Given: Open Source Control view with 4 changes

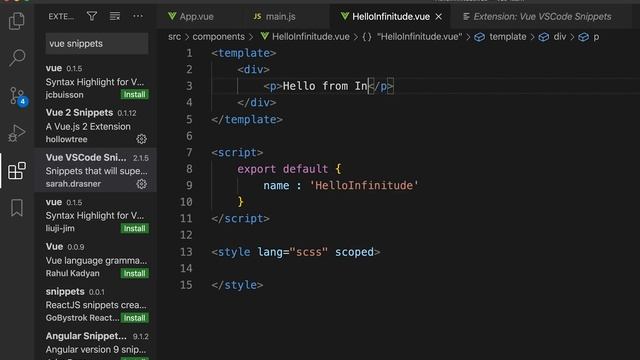Looking at the screenshot, I should click(x=18, y=96).
